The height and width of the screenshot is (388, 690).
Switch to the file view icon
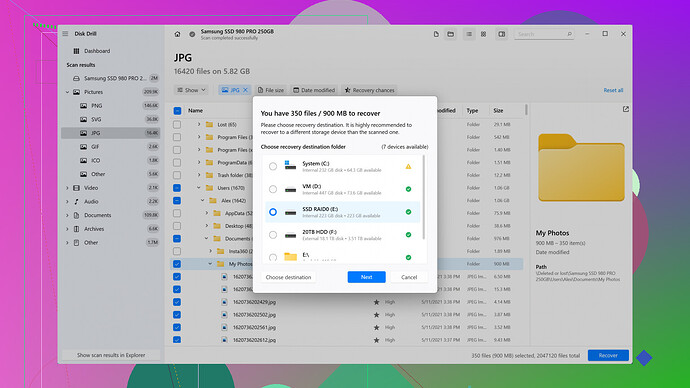click(x=436, y=34)
